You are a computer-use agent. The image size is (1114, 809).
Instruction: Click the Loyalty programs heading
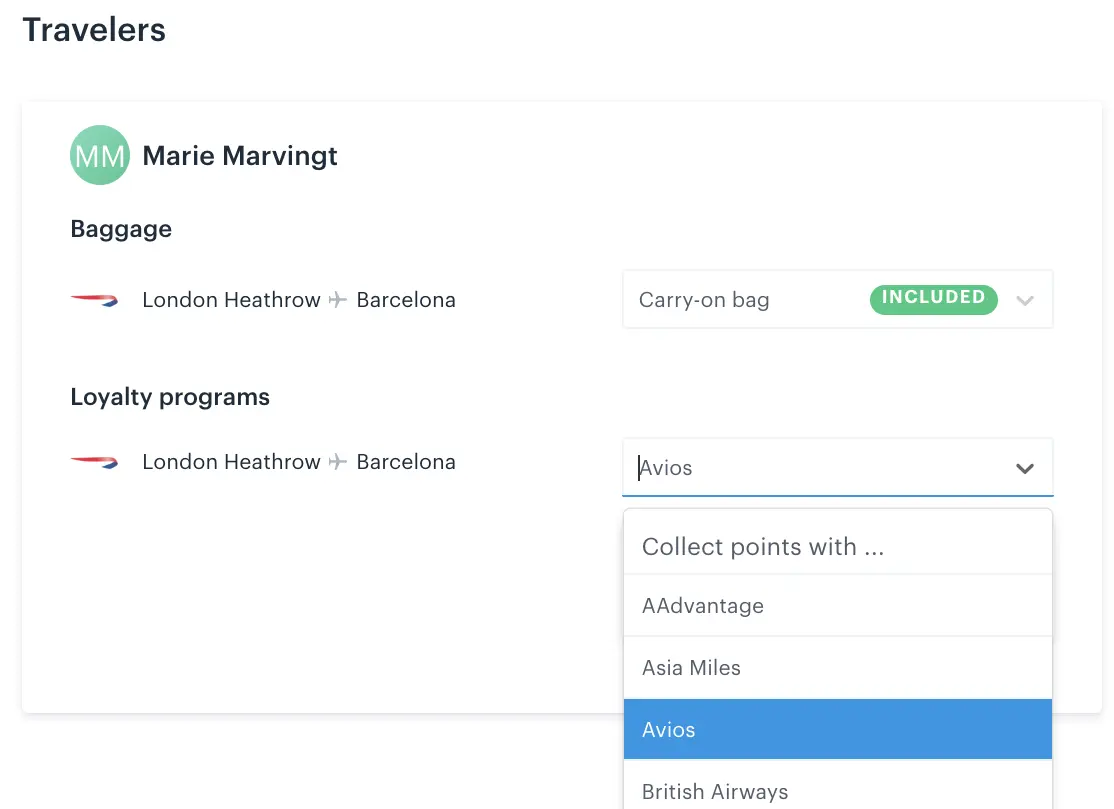[170, 397]
